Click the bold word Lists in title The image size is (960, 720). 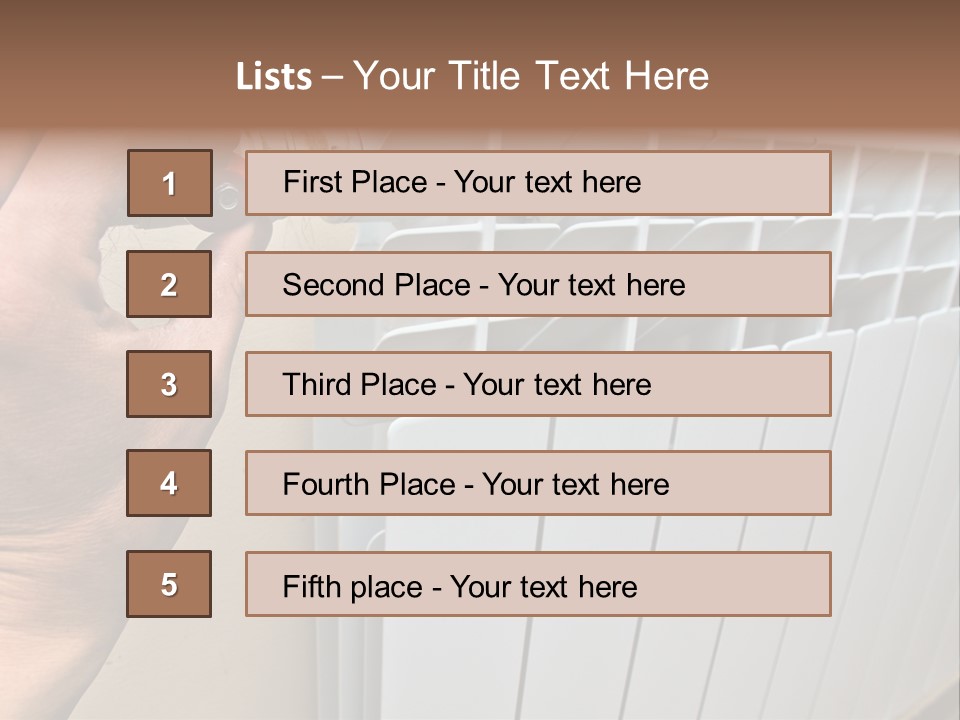pyautogui.click(x=273, y=77)
